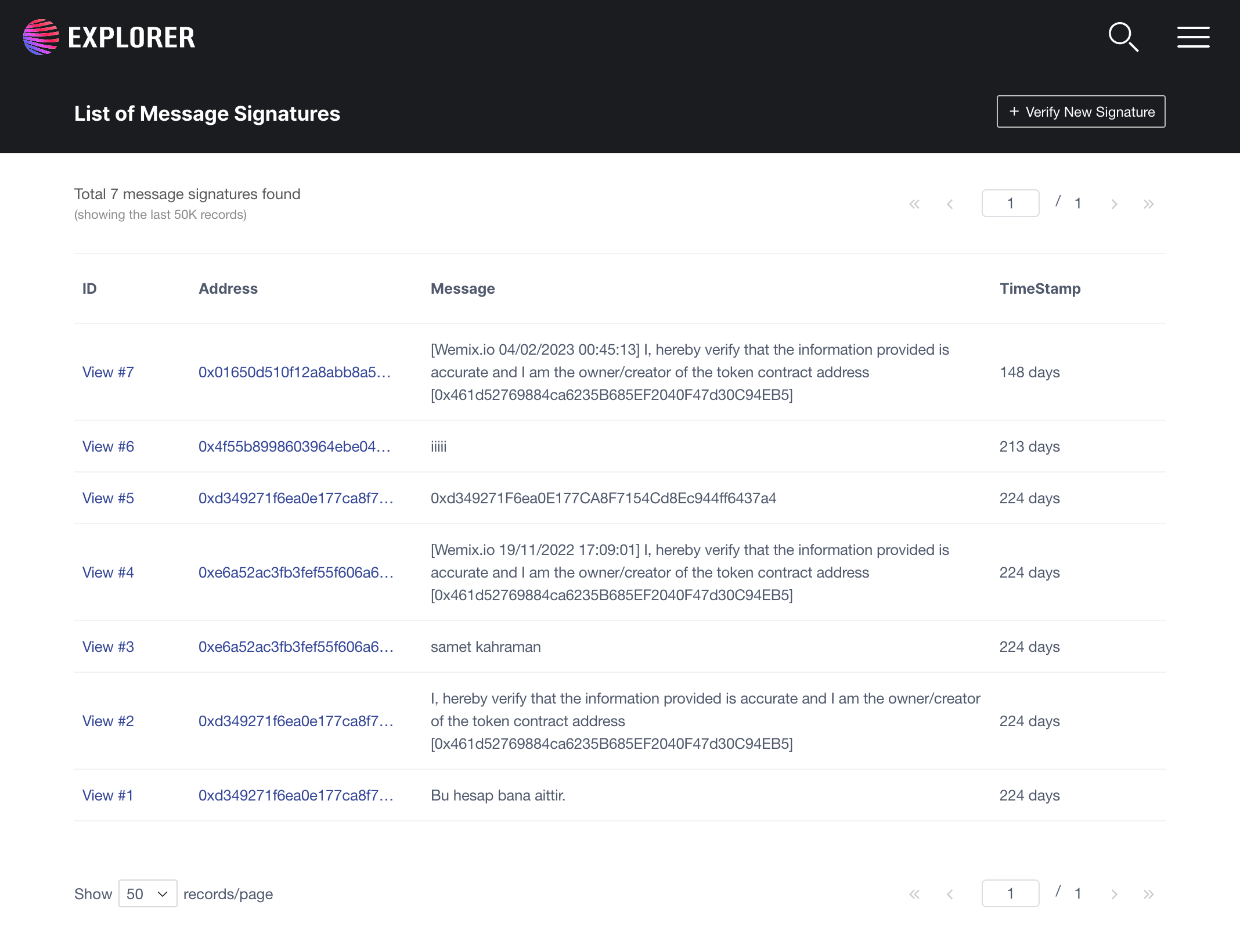Open View #4 signature link
The height and width of the screenshot is (952, 1240).
pyautogui.click(x=108, y=572)
